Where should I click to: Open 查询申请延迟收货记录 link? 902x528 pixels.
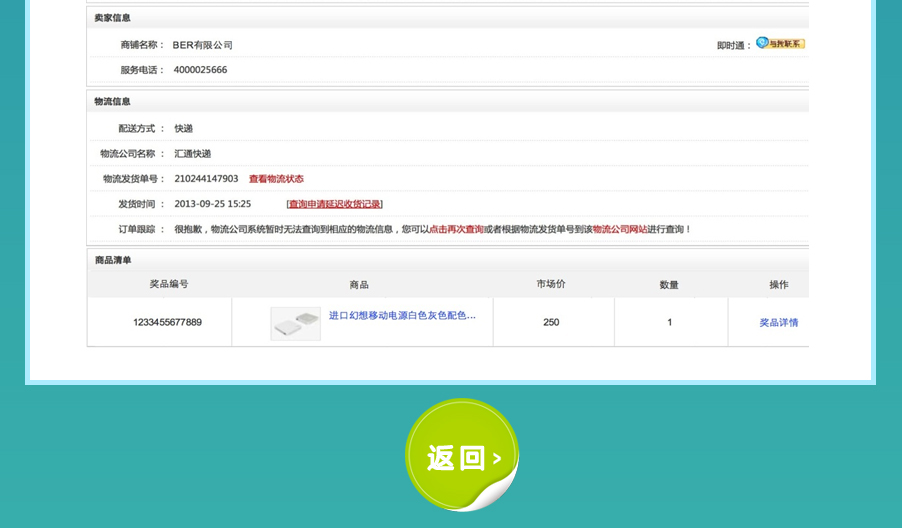tap(334, 204)
